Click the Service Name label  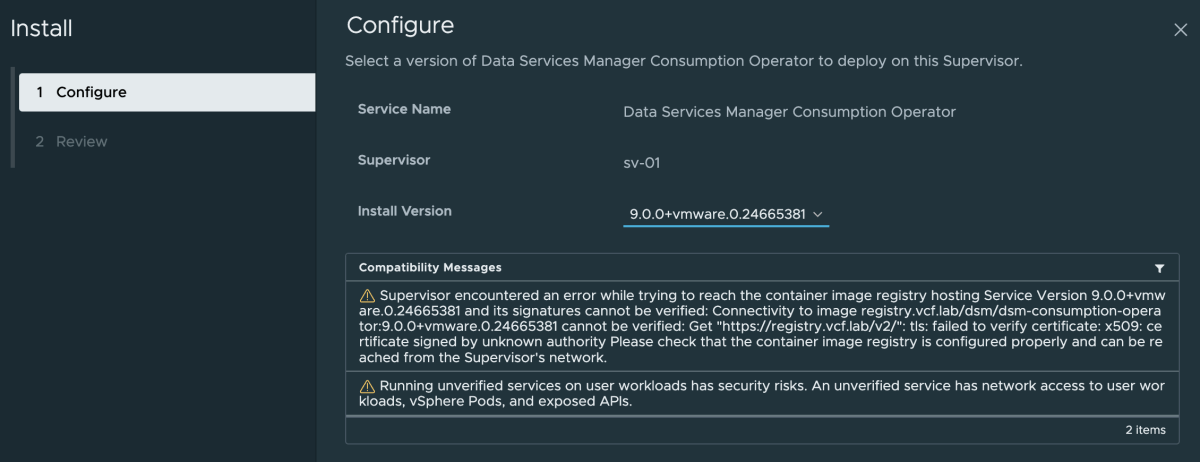[x=404, y=109]
